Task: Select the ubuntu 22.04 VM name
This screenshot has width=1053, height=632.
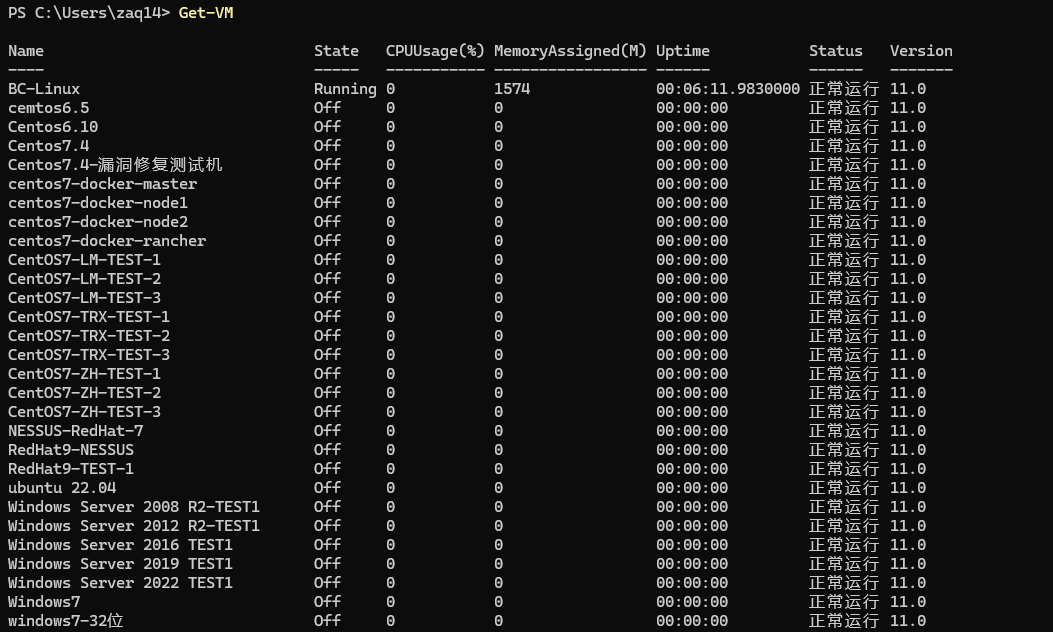Action: pyautogui.click(x=62, y=488)
